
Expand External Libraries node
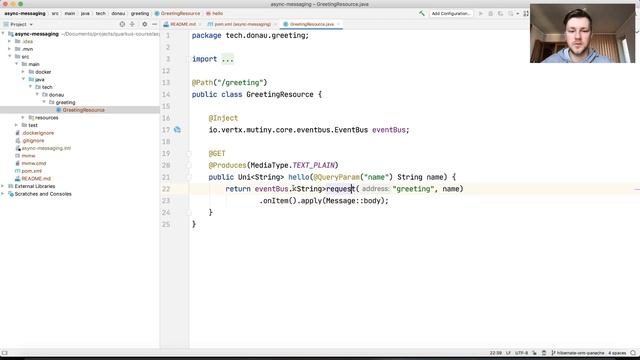pyautogui.click(x=3, y=186)
